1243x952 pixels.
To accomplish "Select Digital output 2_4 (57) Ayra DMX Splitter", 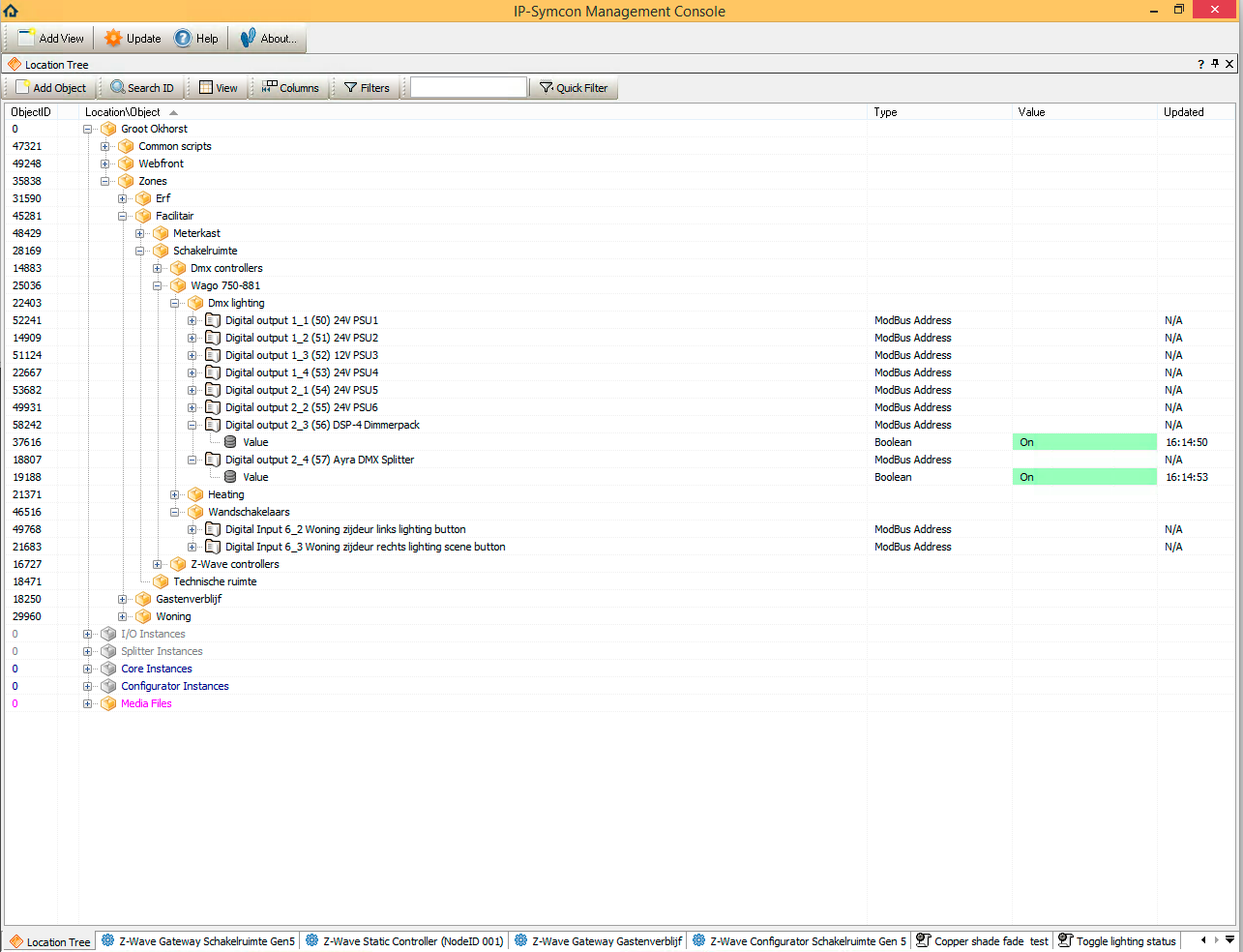I will tap(319, 460).
